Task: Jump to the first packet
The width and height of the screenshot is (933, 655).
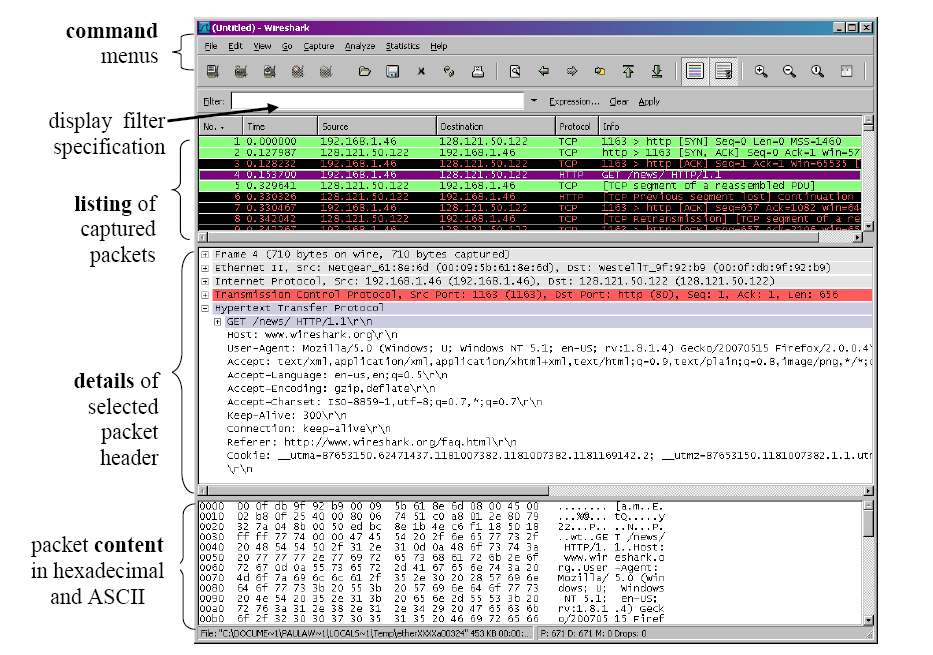Action: [628, 71]
